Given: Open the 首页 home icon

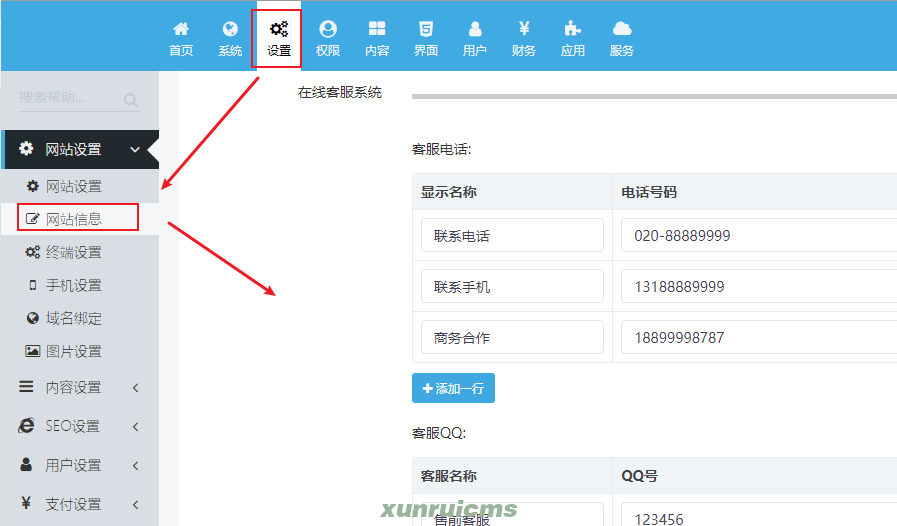Looking at the screenshot, I should point(181,29).
